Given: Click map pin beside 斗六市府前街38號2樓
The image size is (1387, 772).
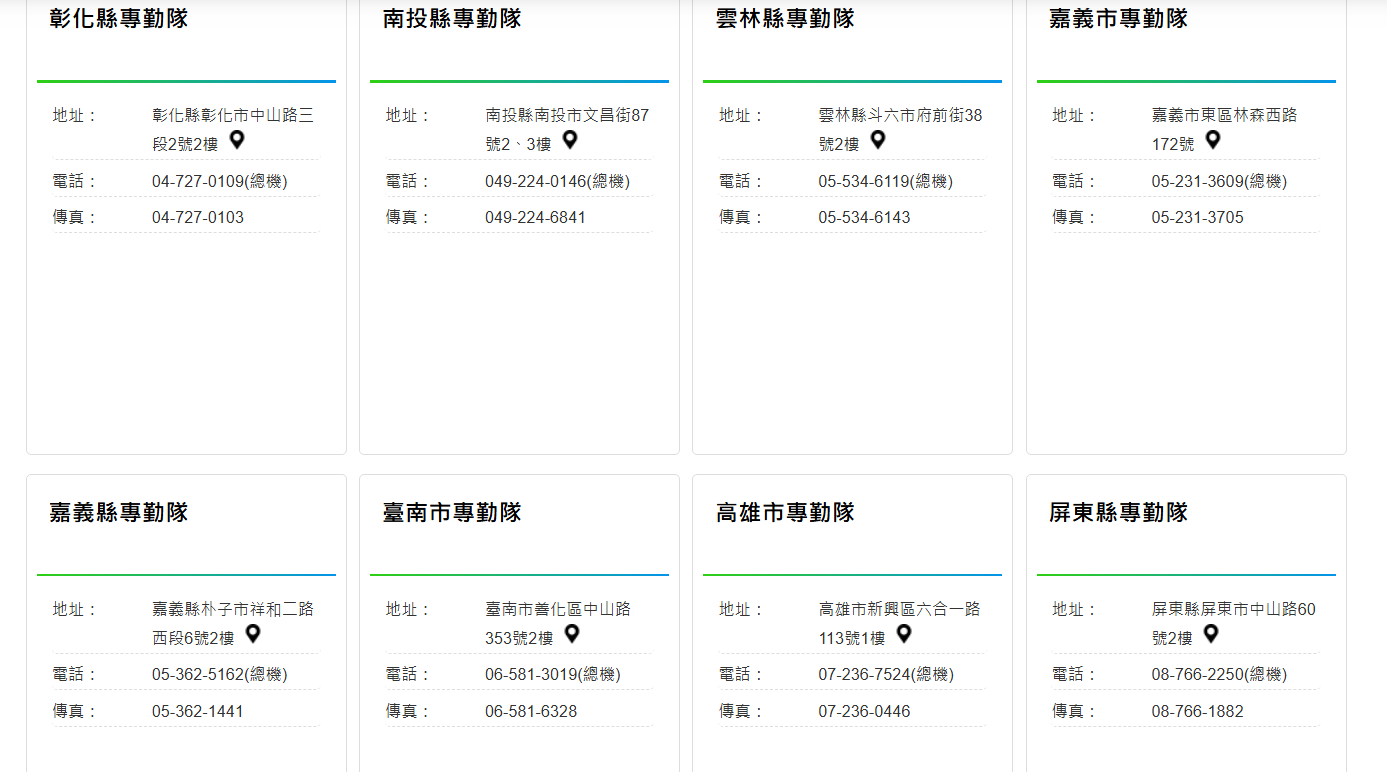Looking at the screenshot, I should [x=878, y=140].
